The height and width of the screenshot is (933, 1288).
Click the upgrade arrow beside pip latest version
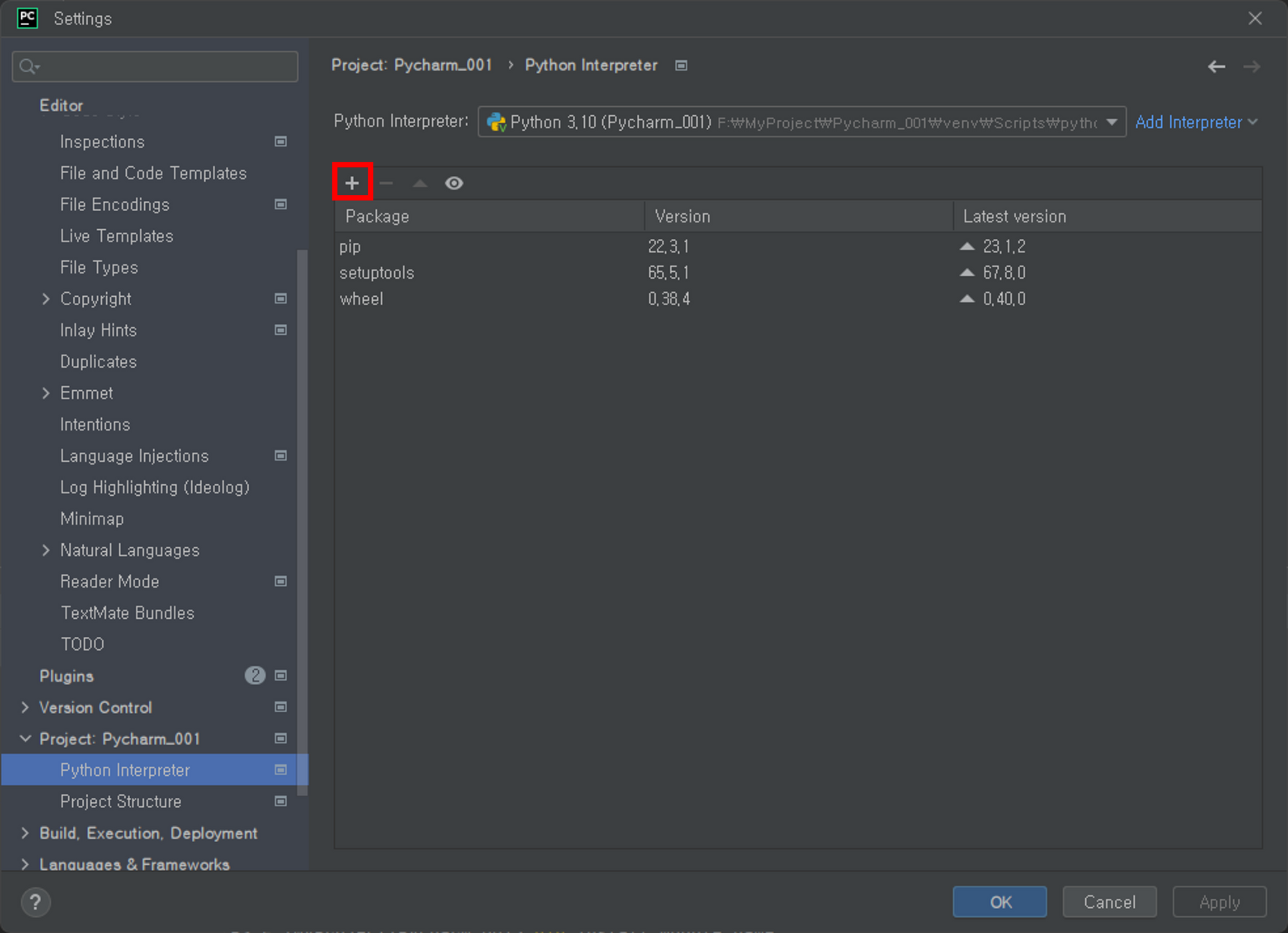967,246
